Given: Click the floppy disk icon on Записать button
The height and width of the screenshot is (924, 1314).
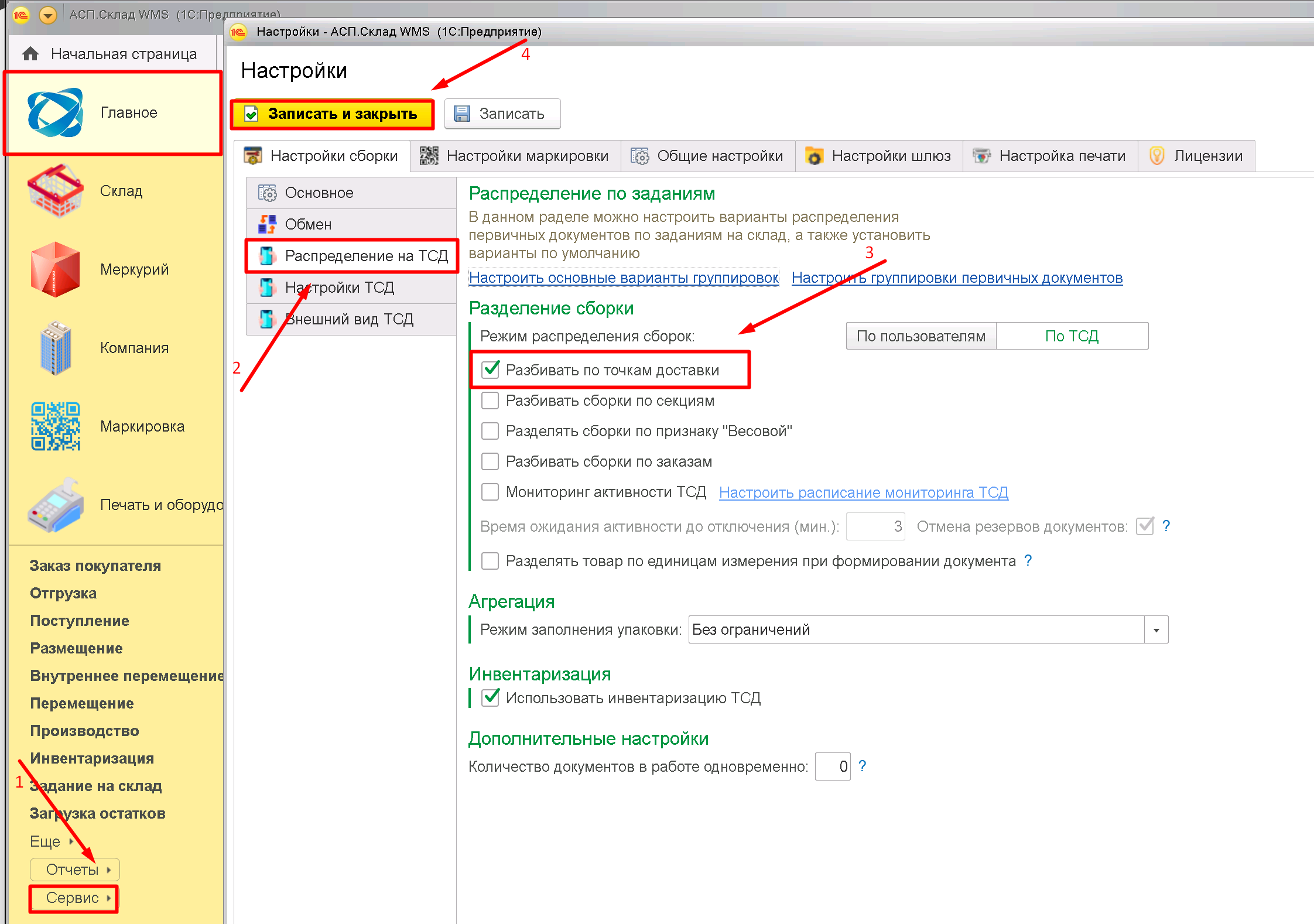Looking at the screenshot, I should pos(462,114).
